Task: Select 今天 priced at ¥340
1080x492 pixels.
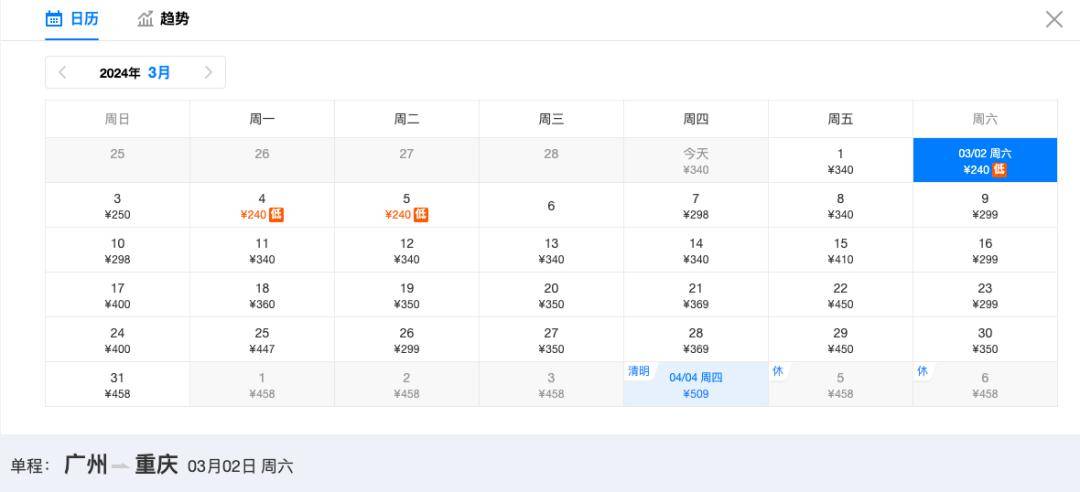Action: (696, 160)
